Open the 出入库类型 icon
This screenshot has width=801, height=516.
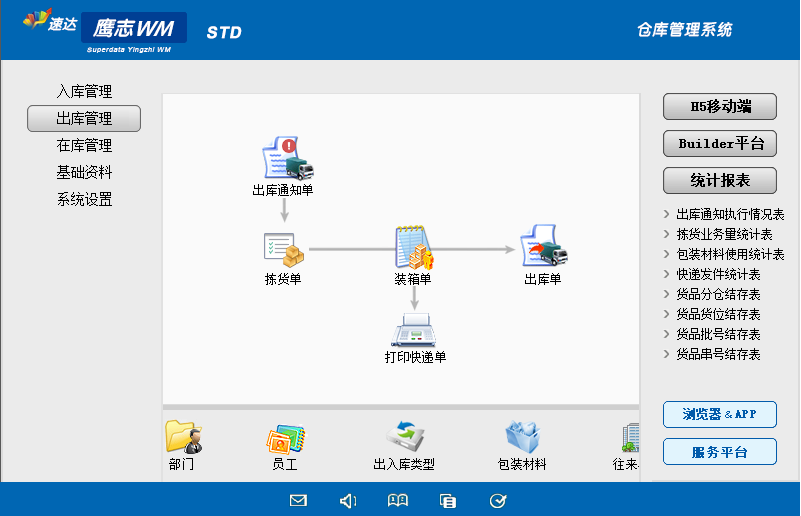[x=405, y=437]
